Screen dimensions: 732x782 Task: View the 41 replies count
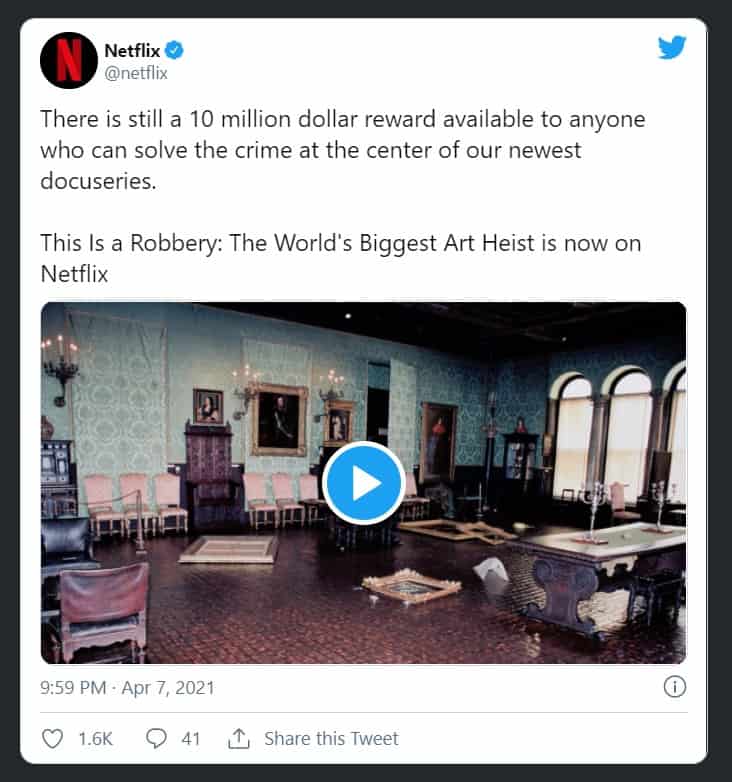[190, 739]
